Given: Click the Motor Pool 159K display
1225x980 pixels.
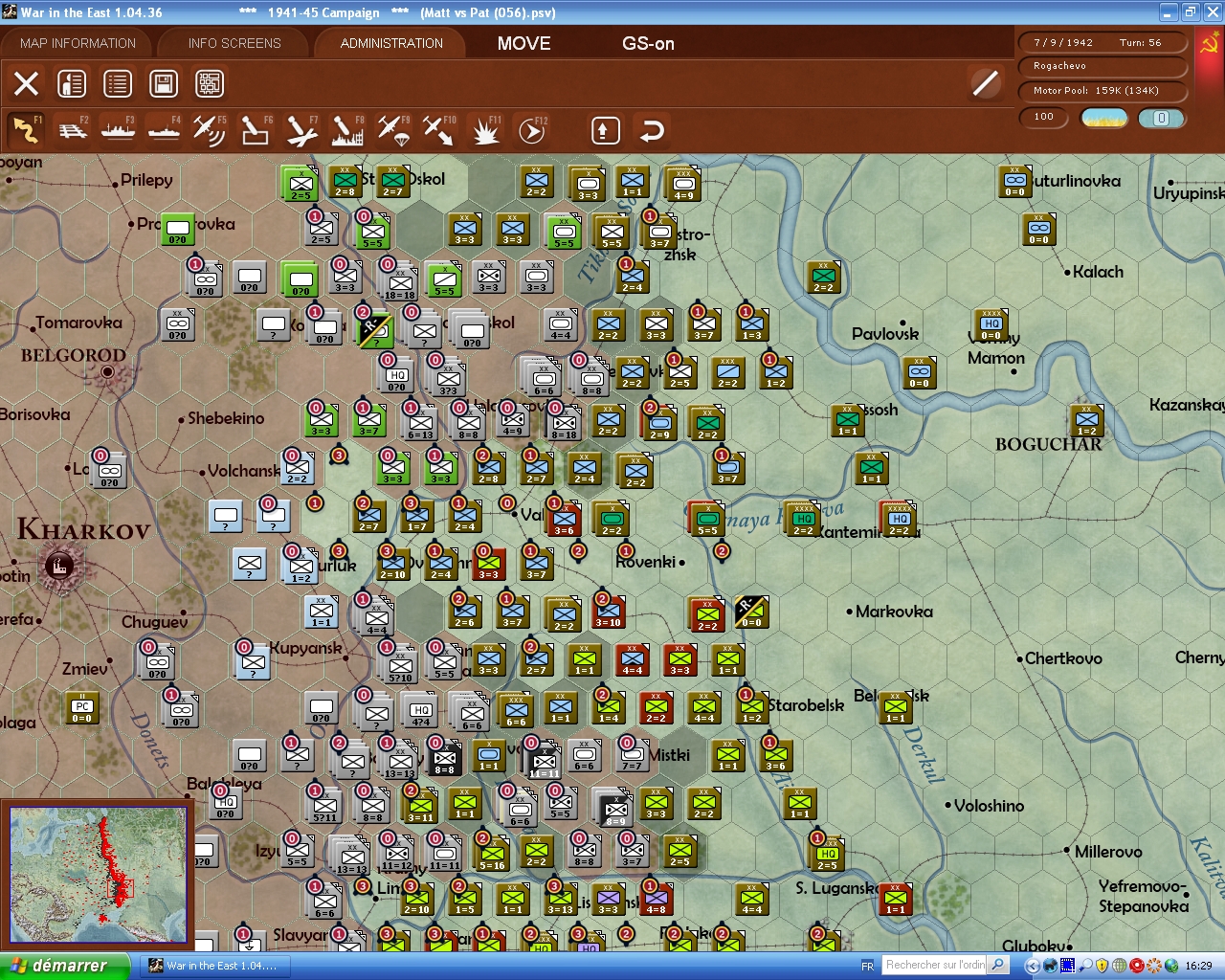Looking at the screenshot, I should [x=1103, y=91].
